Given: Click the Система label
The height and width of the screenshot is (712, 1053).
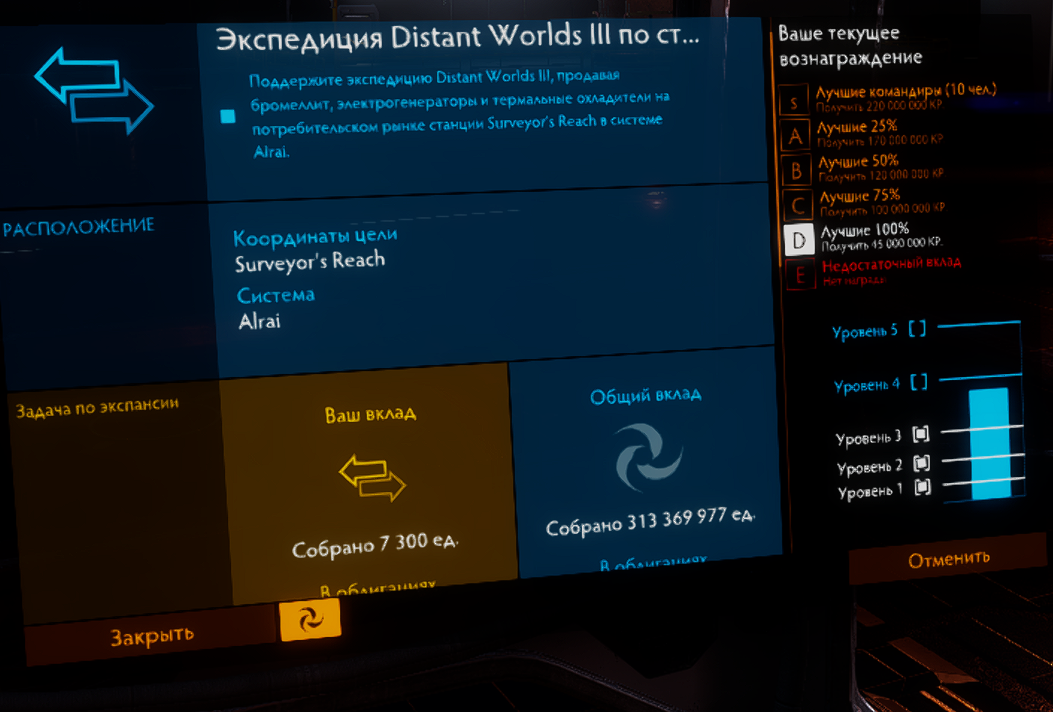Looking at the screenshot, I should pyautogui.click(x=275, y=295).
